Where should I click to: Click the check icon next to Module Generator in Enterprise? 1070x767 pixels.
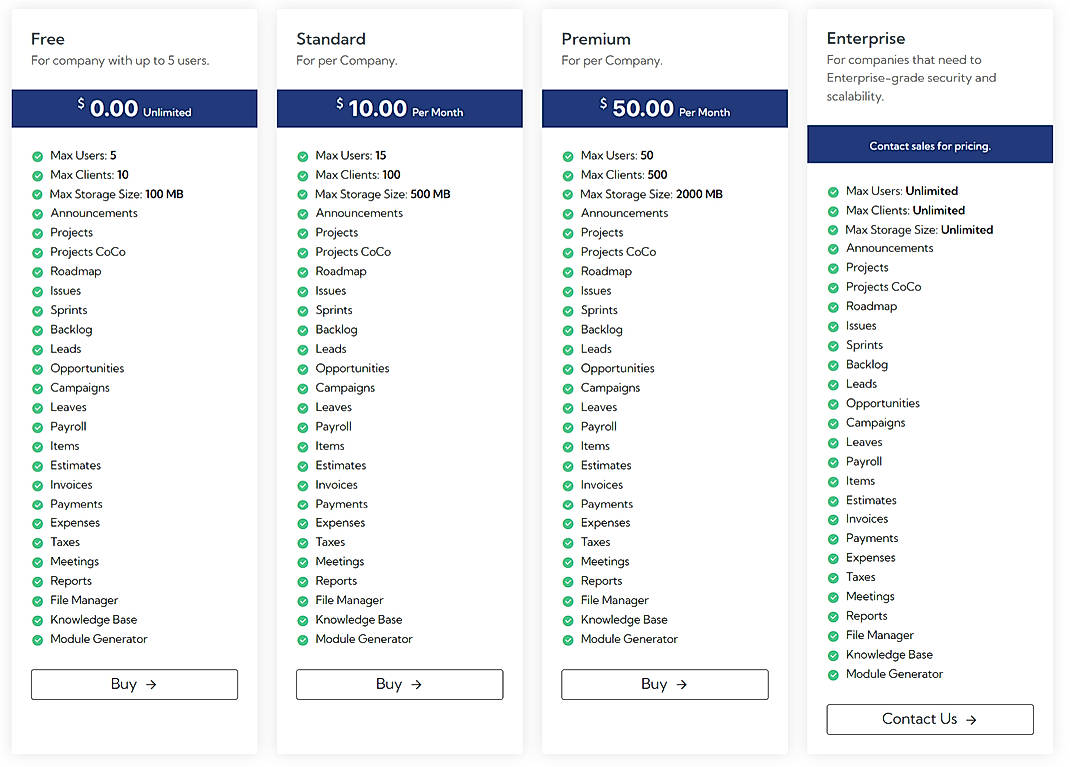point(832,674)
